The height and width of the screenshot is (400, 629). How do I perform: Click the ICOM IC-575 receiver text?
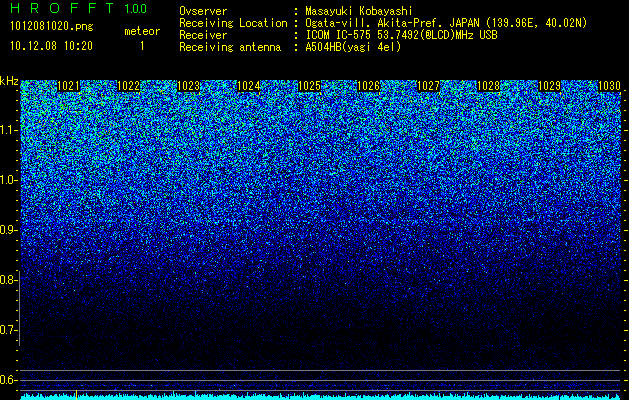(x=401, y=35)
